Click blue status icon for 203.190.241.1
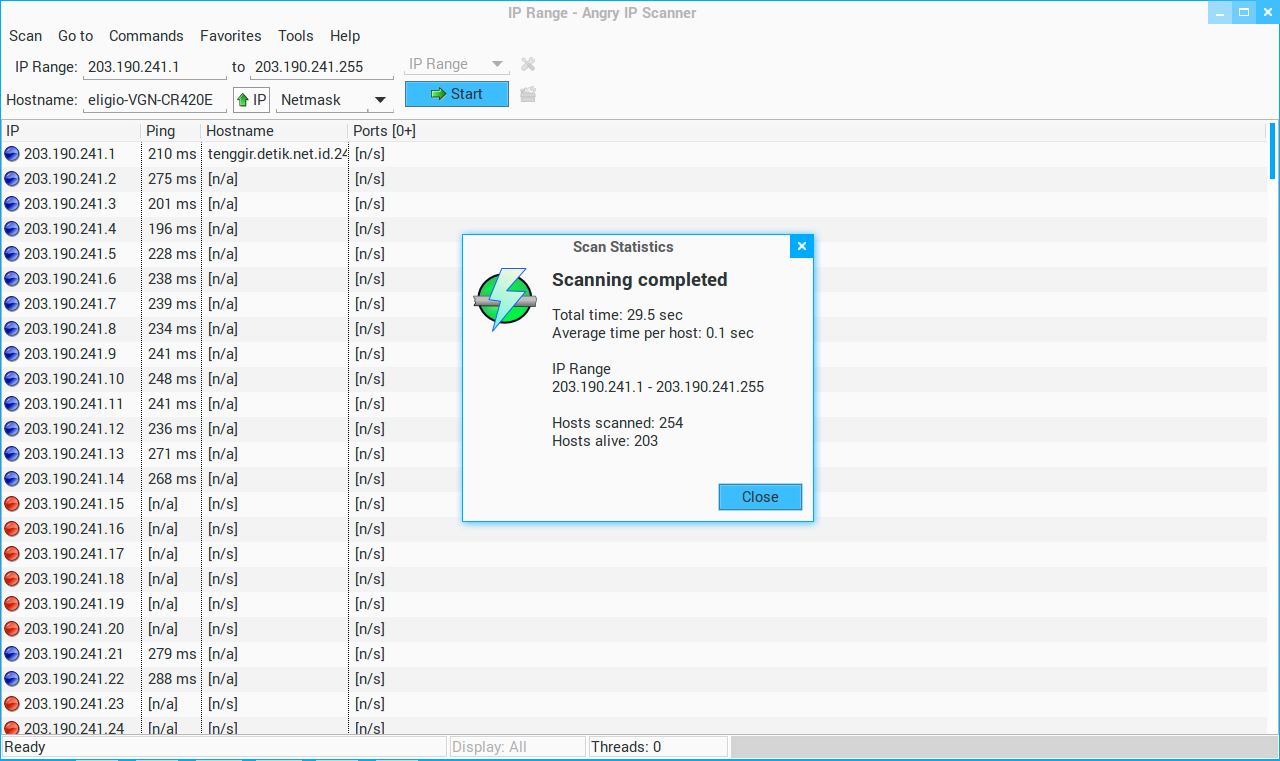 pos(12,154)
